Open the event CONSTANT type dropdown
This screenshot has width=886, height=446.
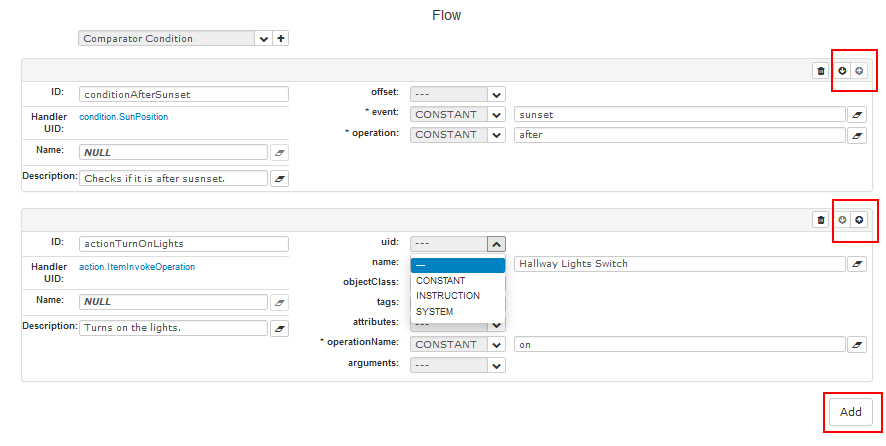(x=497, y=114)
